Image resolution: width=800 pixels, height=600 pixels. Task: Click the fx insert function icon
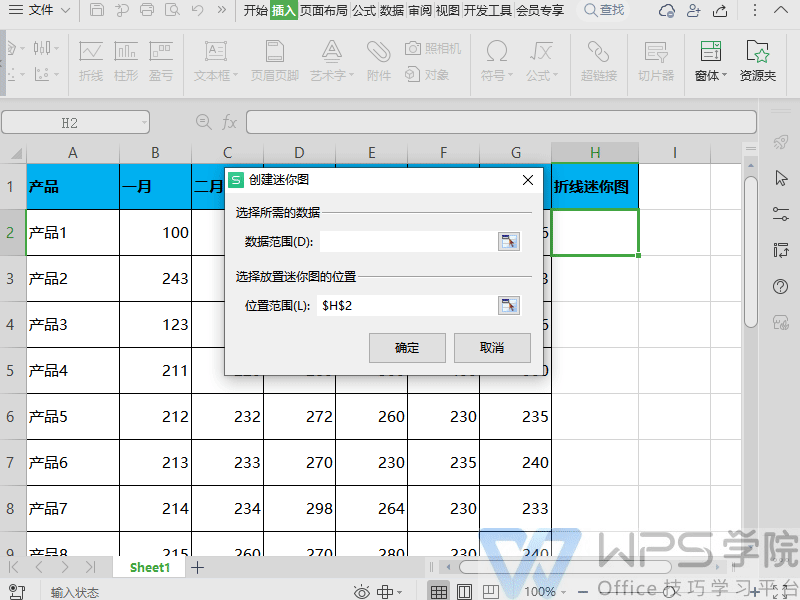point(229,122)
